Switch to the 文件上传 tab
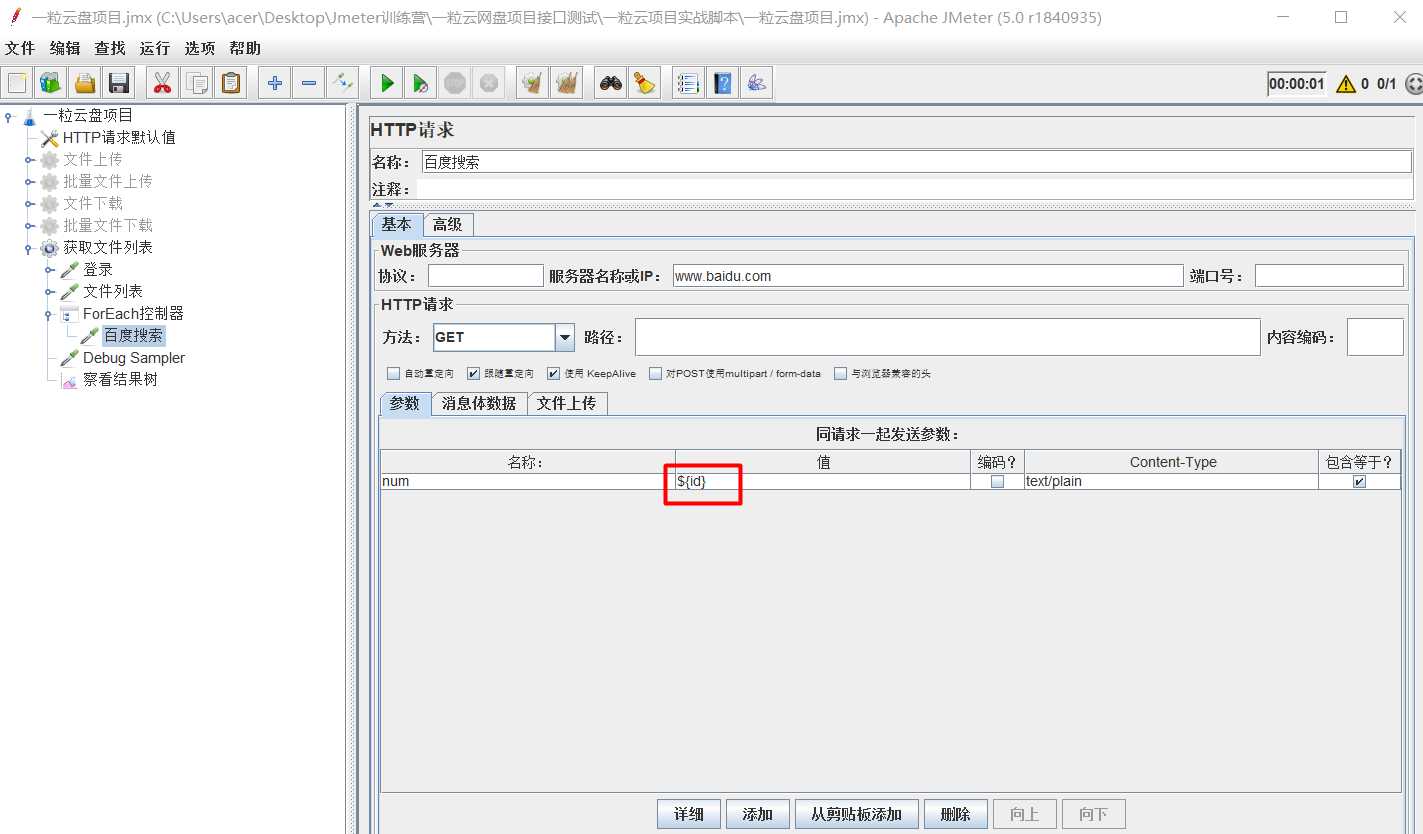 [x=566, y=403]
